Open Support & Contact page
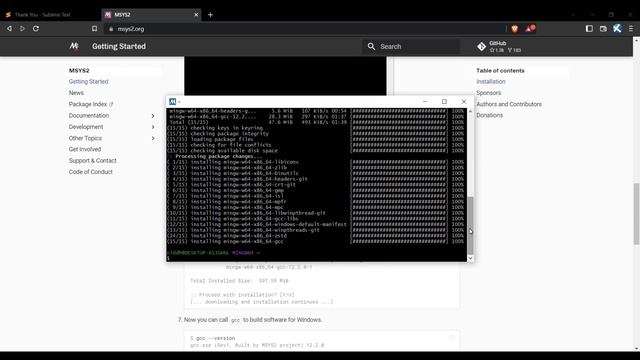The height and width of the screenshot is (360, 640). coord(93,161)
